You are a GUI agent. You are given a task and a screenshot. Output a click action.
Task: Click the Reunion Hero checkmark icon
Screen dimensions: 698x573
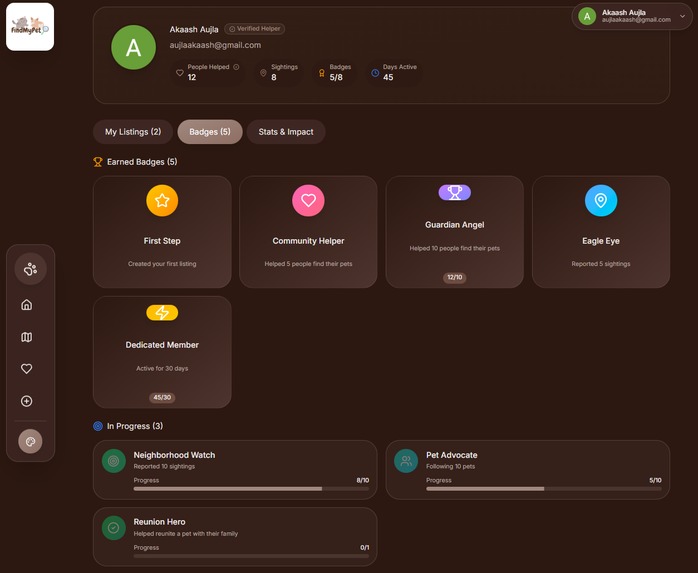click(114, 528)
